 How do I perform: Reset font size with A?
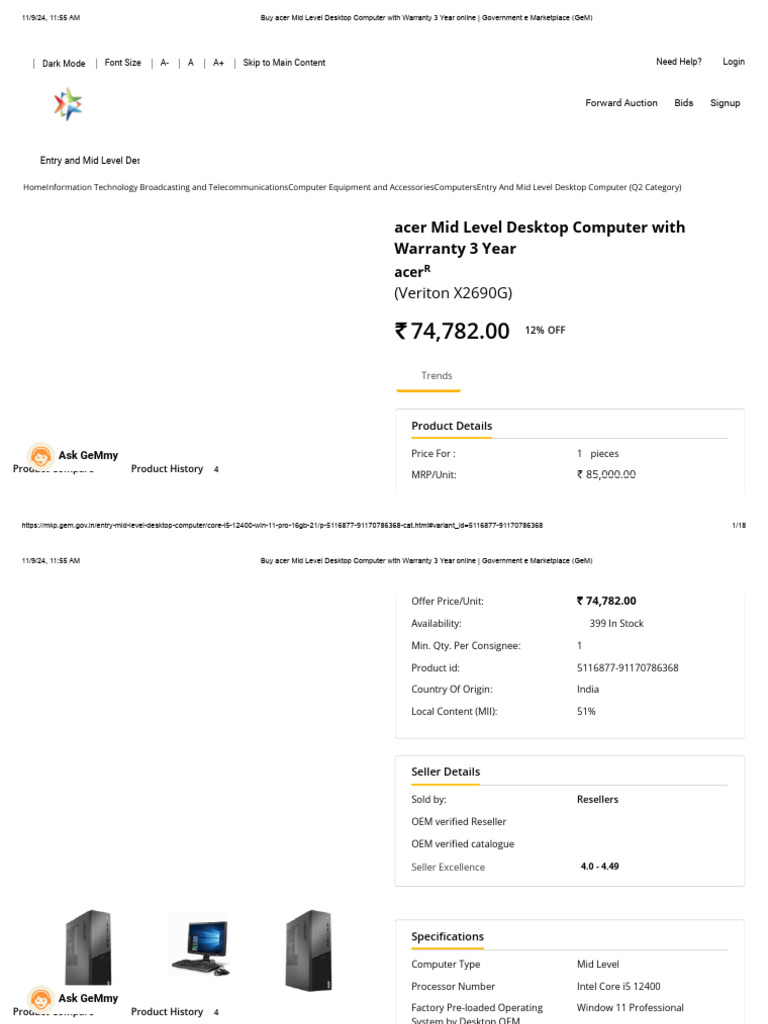(191, 63)
